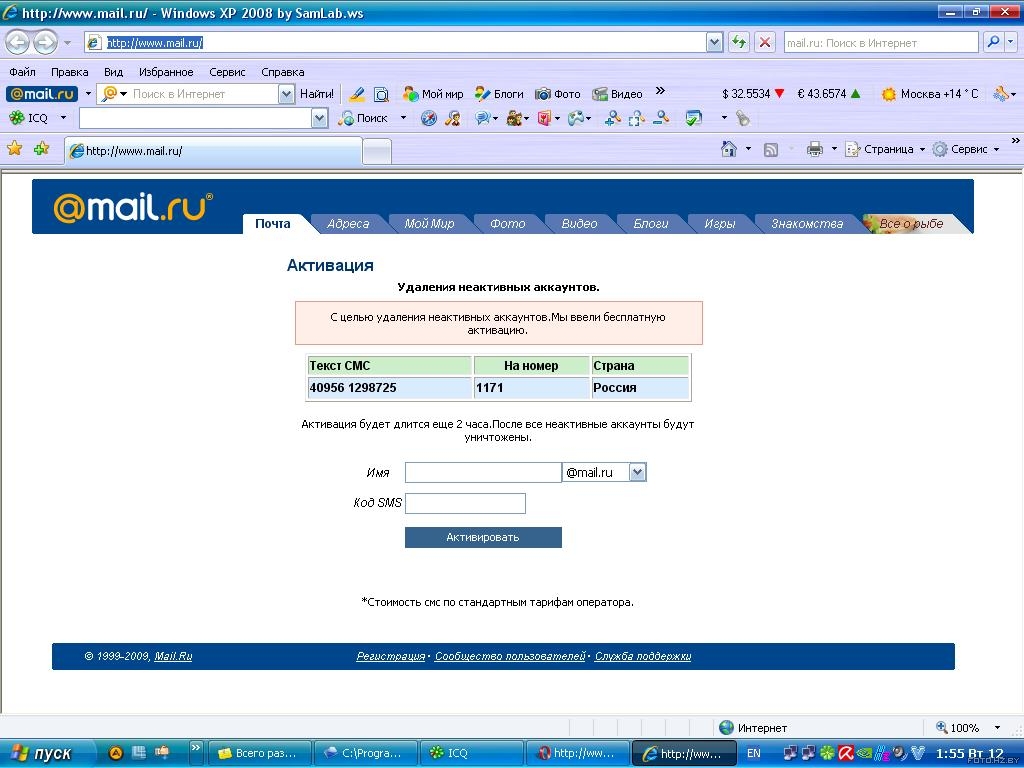Expand the search provider options arrow

(x=1010, y=42)
